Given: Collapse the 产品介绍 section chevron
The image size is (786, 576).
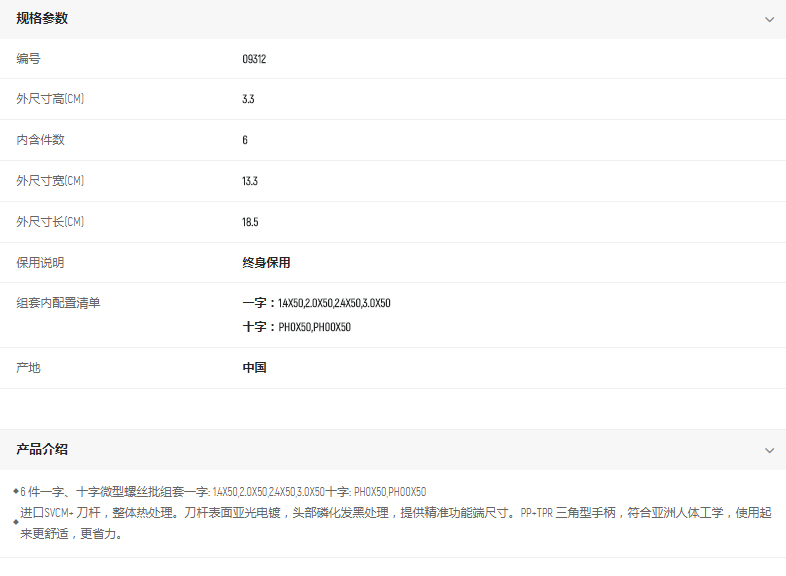Looking at the screenshot, I should (768, 450).
